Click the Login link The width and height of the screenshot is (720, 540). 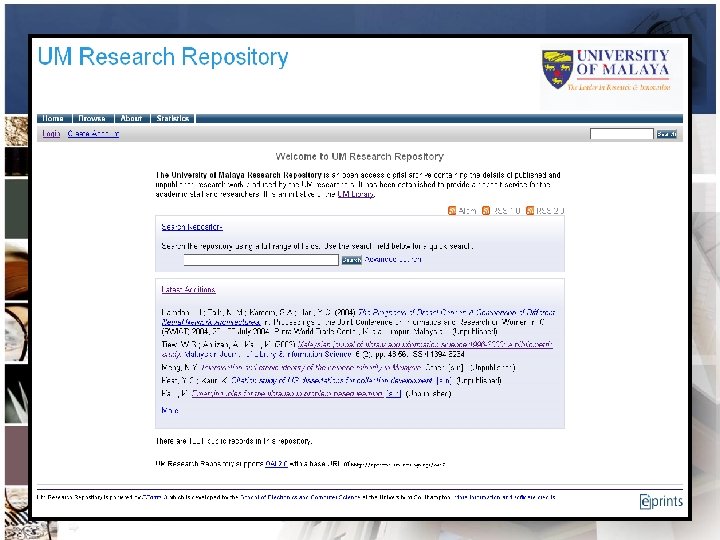pos(51,134)
